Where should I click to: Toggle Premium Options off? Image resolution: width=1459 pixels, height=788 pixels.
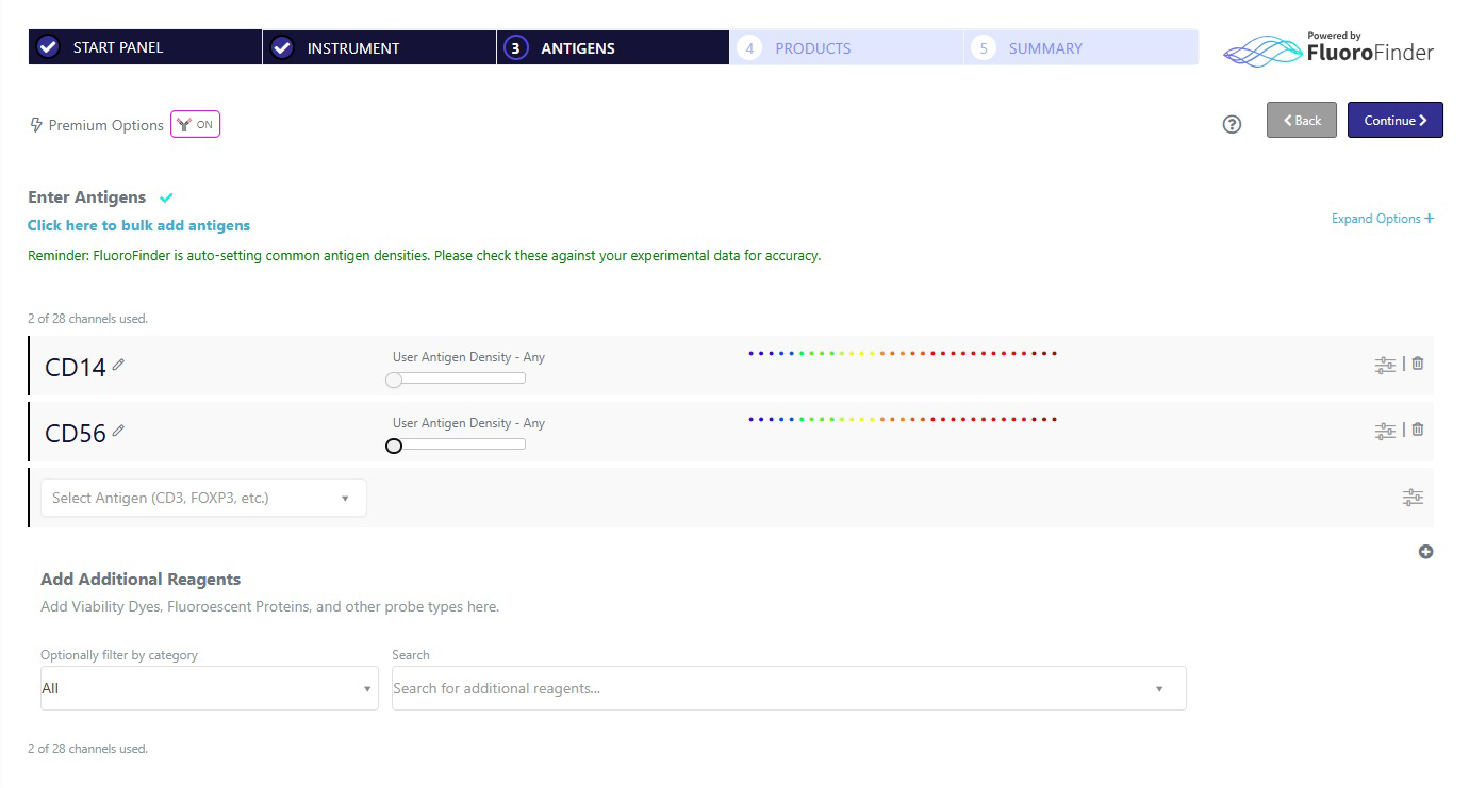194,124
